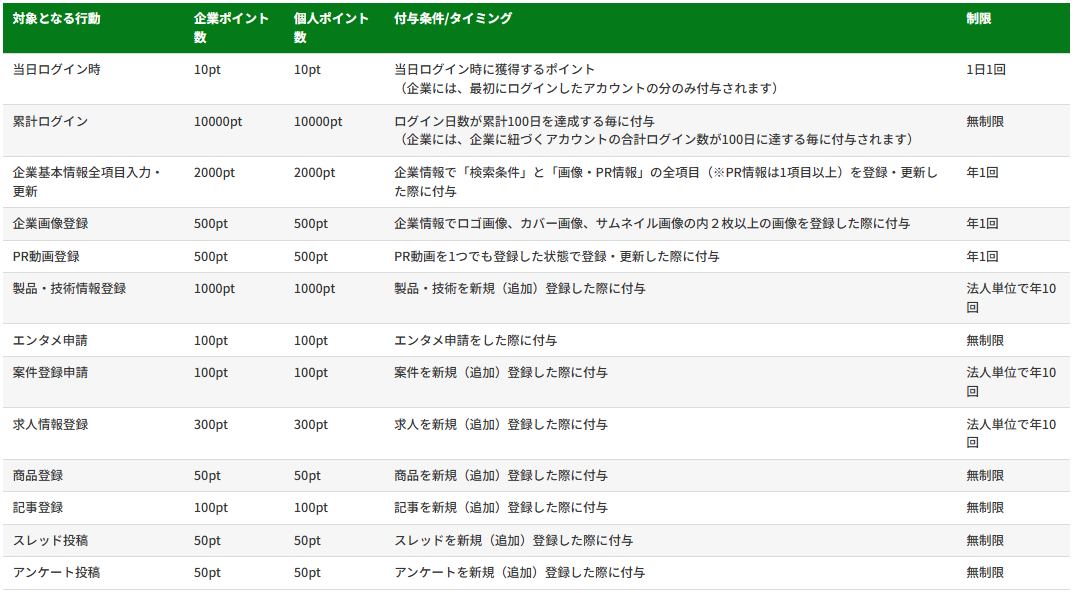The height and width of the screenshot is (593, 1076).
Task: Click the 記事登録 row label
Action: (x=38, y=508)
